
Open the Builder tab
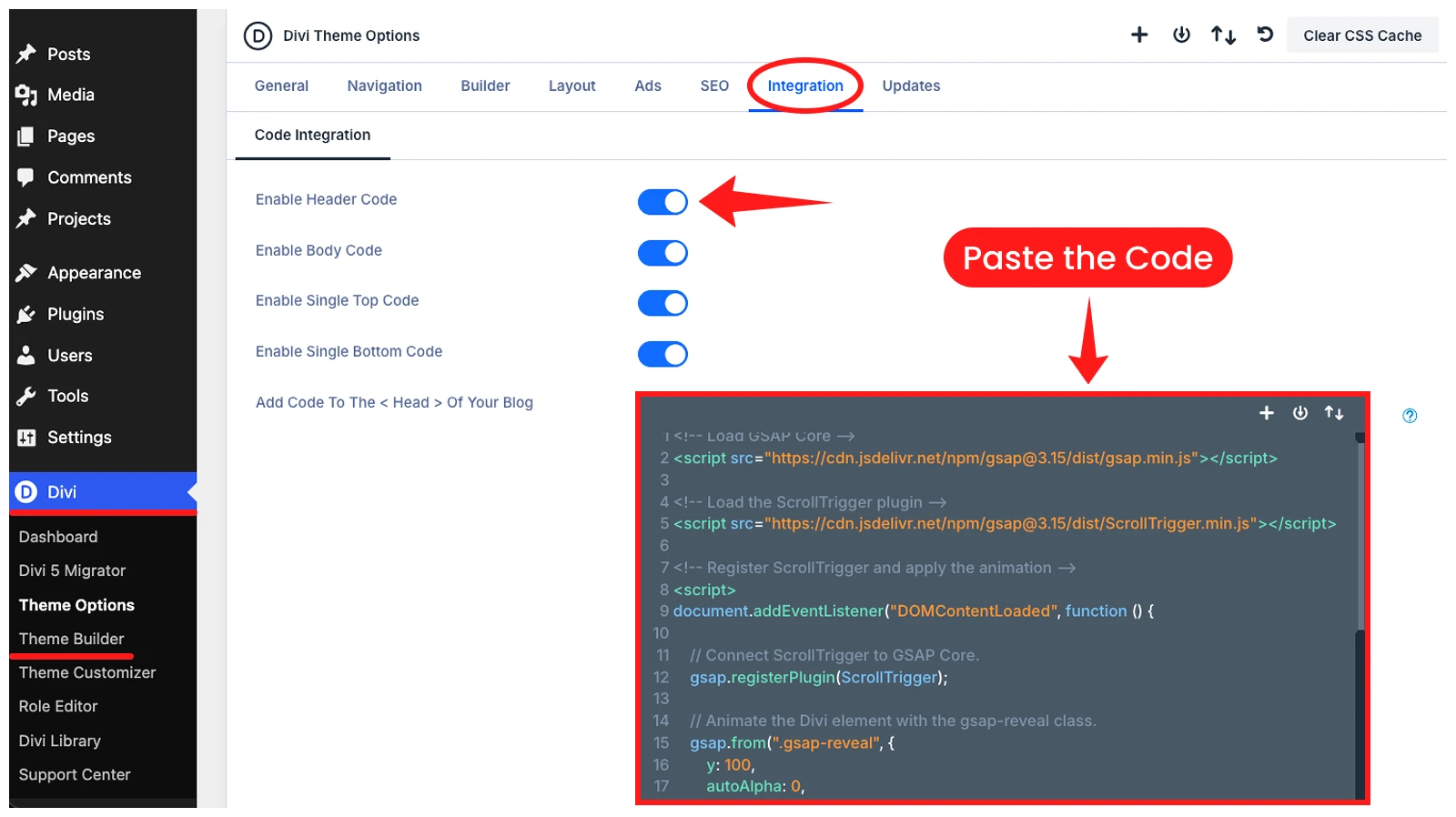point(485,86)
